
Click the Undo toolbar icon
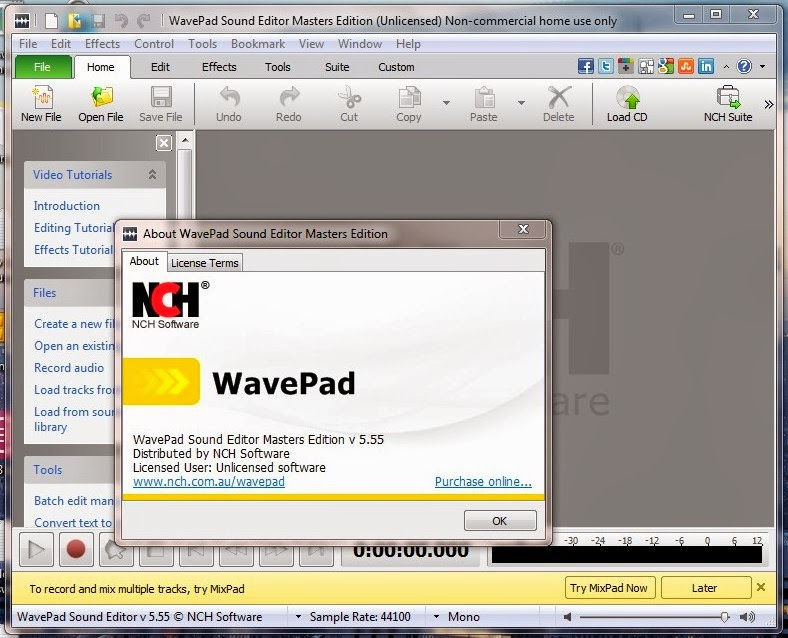229,104
